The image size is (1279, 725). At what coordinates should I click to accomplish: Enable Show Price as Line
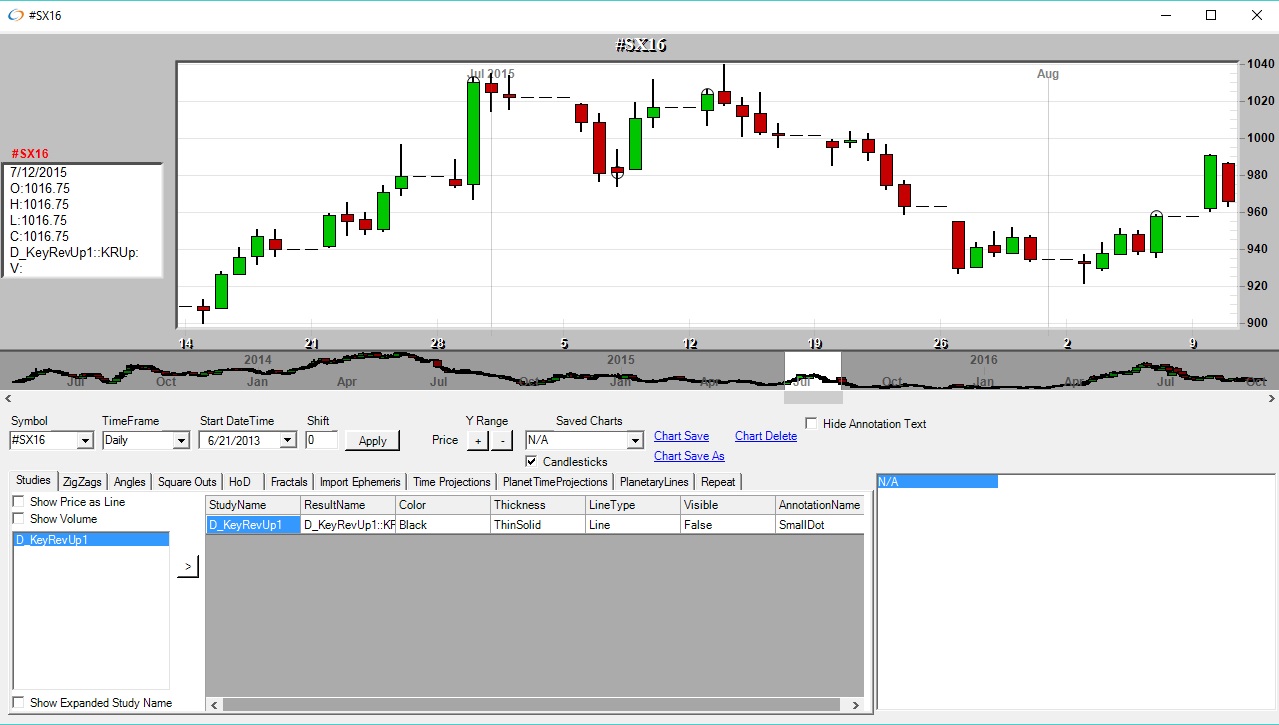pyautogui.click(x=19, y=502)
